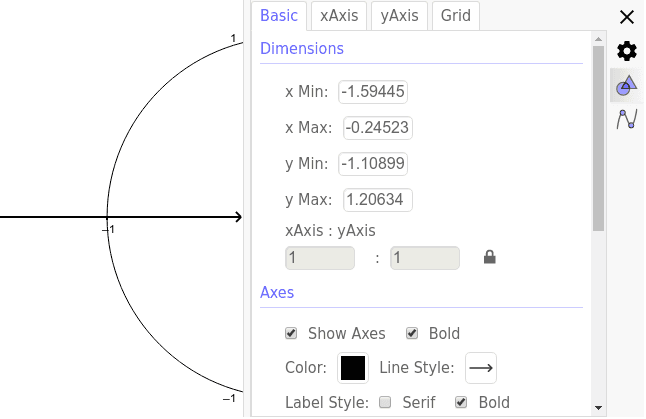Click the -1 label on x-axis
The width and height of the screenshot is (646, 419).
tap(108, 229)
